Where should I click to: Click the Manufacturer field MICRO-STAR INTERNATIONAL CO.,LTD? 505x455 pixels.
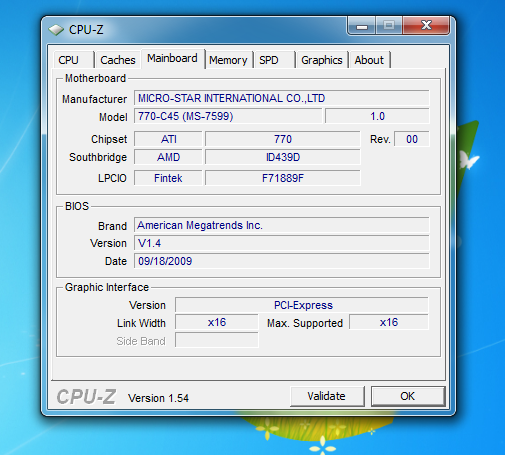pyautogui.click(x=282, y=98)
